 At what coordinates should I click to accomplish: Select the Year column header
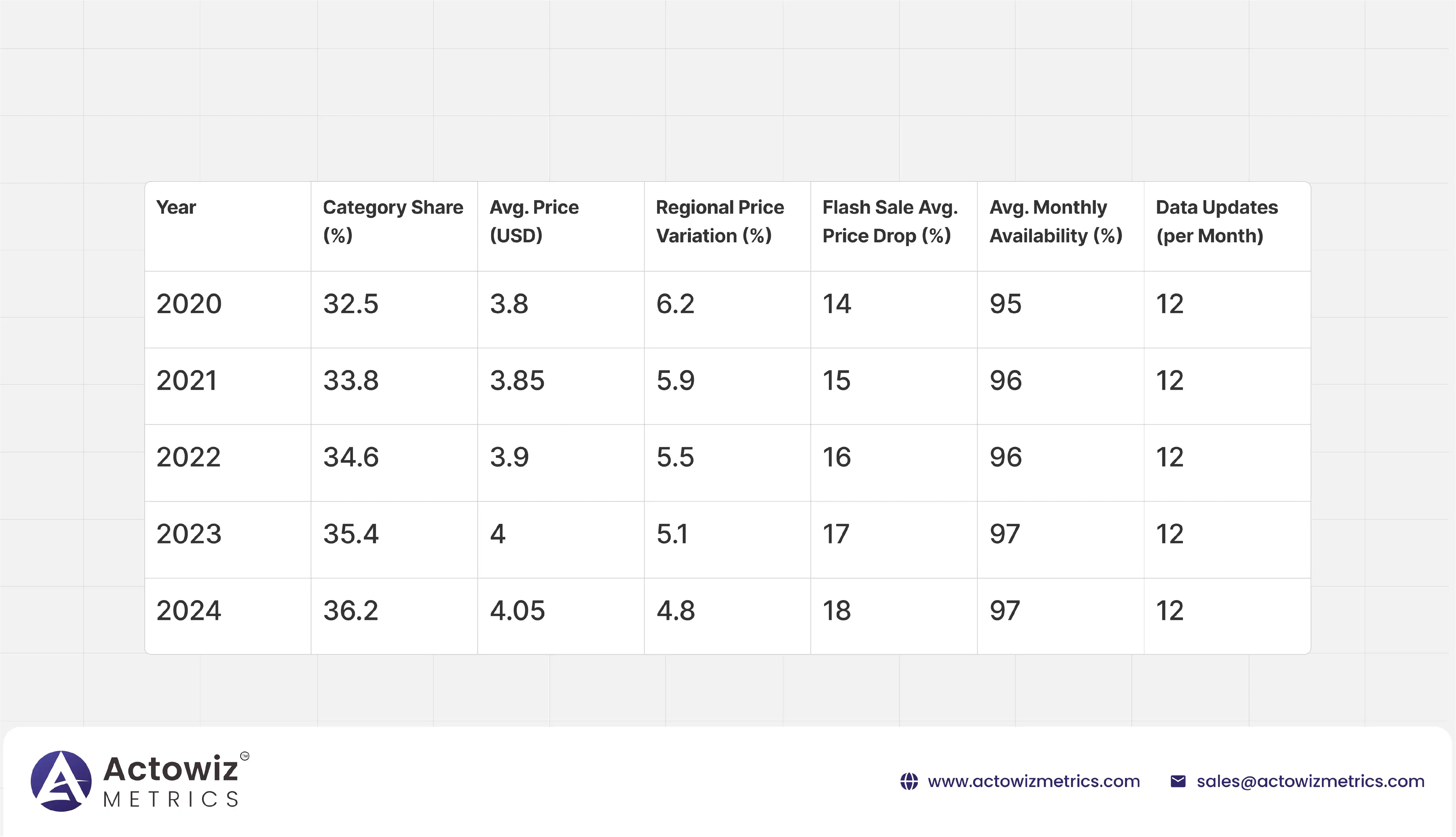point(176,208)
